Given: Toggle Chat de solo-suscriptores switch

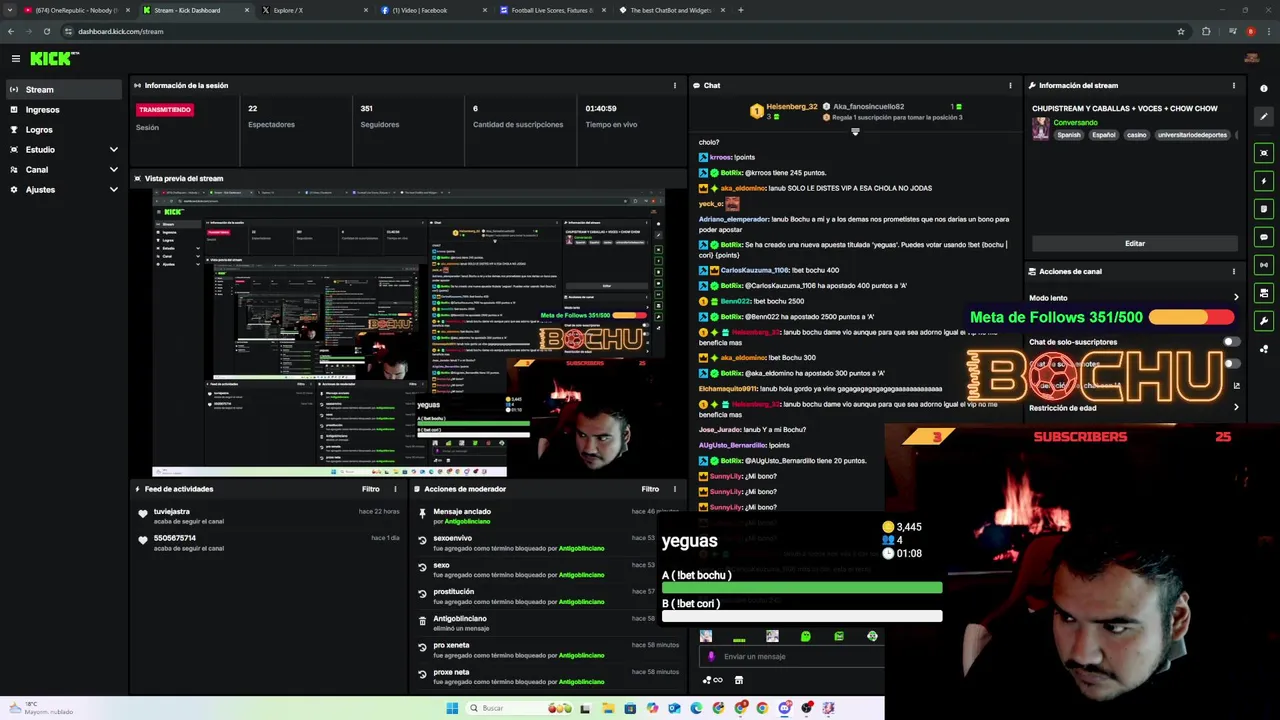Looking at the screenshot, I should pos(1231,342).
